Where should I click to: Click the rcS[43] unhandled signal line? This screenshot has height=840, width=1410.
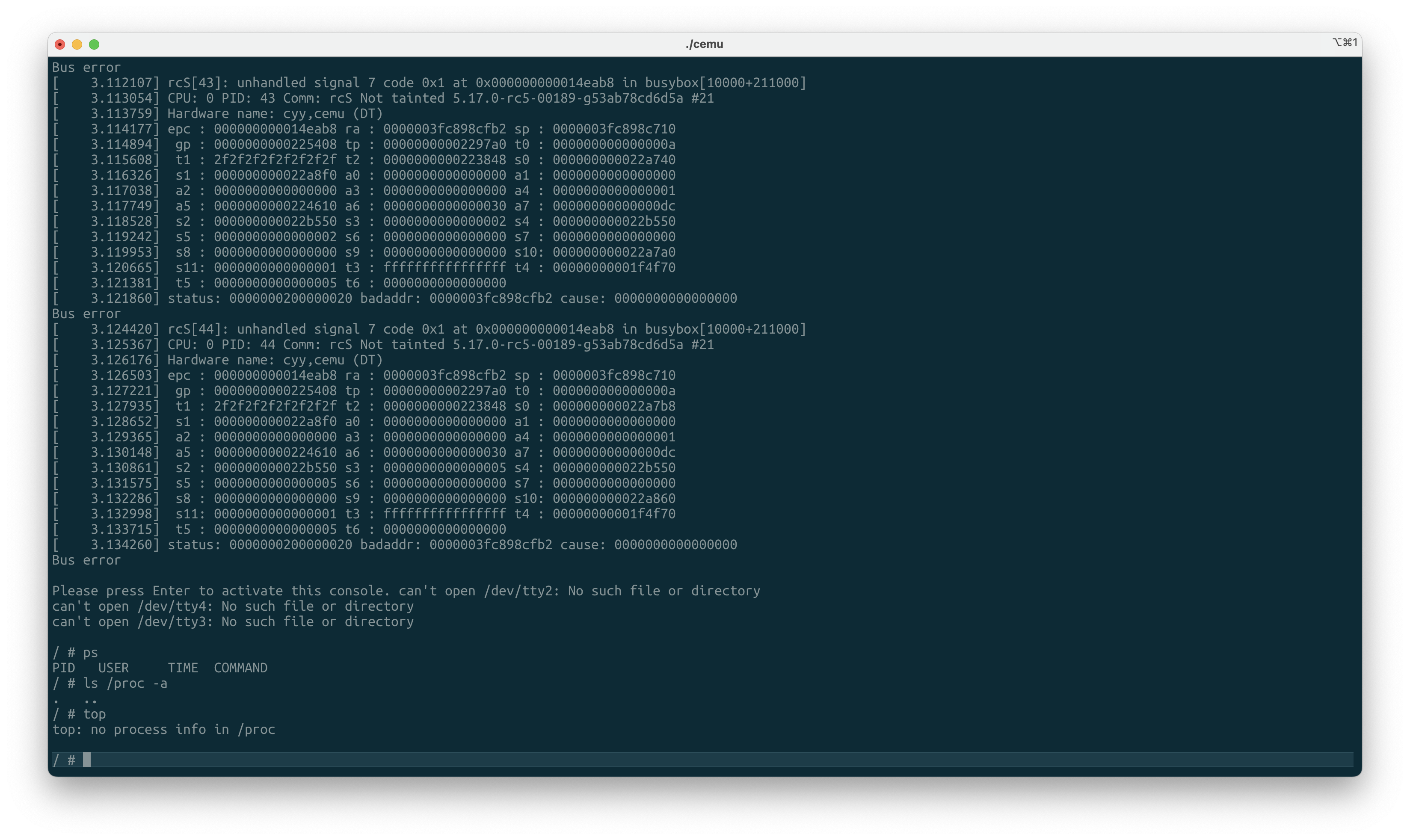coord(429,82)
